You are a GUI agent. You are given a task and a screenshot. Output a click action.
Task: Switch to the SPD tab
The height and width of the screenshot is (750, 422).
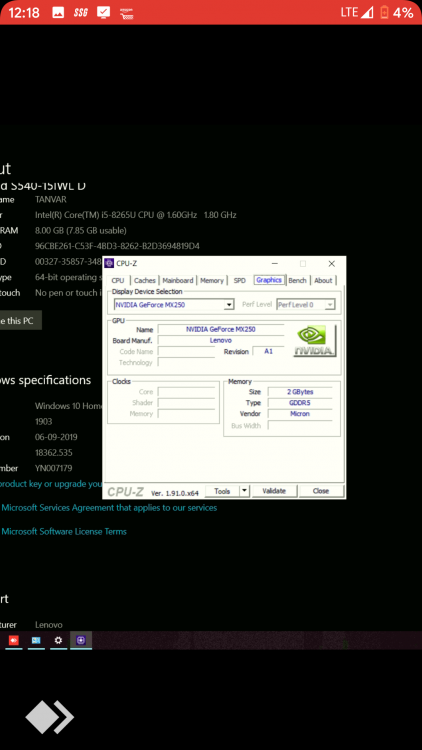click(x=239, y=281)
